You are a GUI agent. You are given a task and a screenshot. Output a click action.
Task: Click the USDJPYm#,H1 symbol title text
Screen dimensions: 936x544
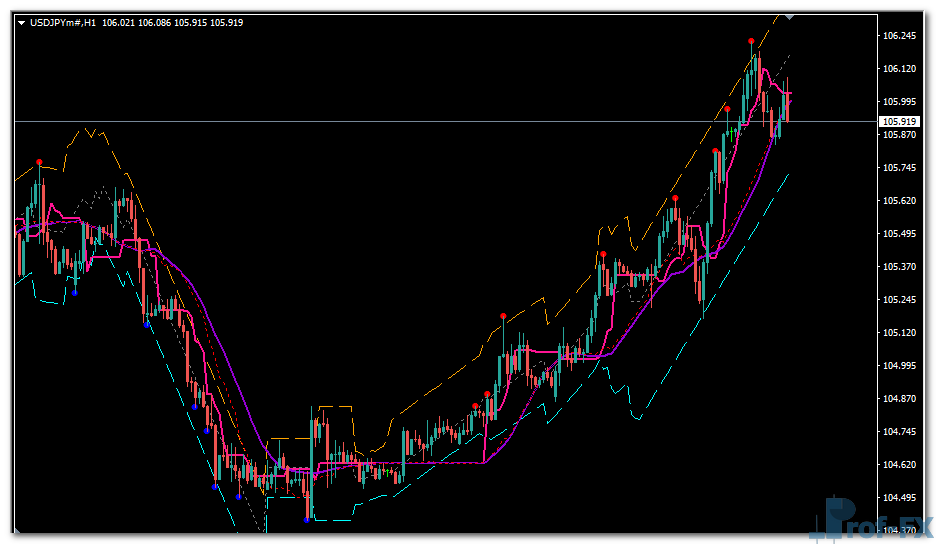coord(63,23)
